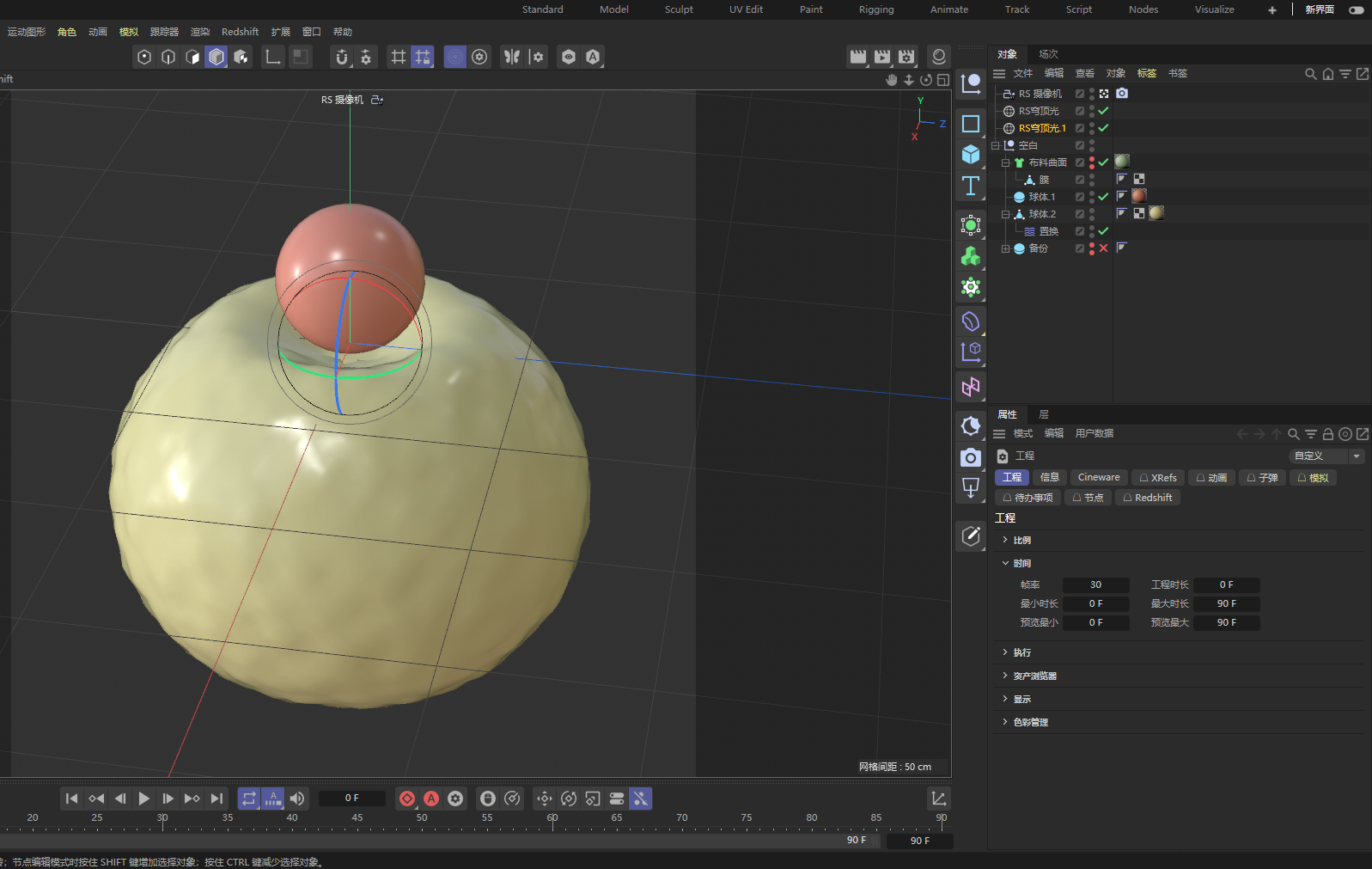
Task: Click the render to Picture Viewer clapperboard icon
Action: [882, 57]
